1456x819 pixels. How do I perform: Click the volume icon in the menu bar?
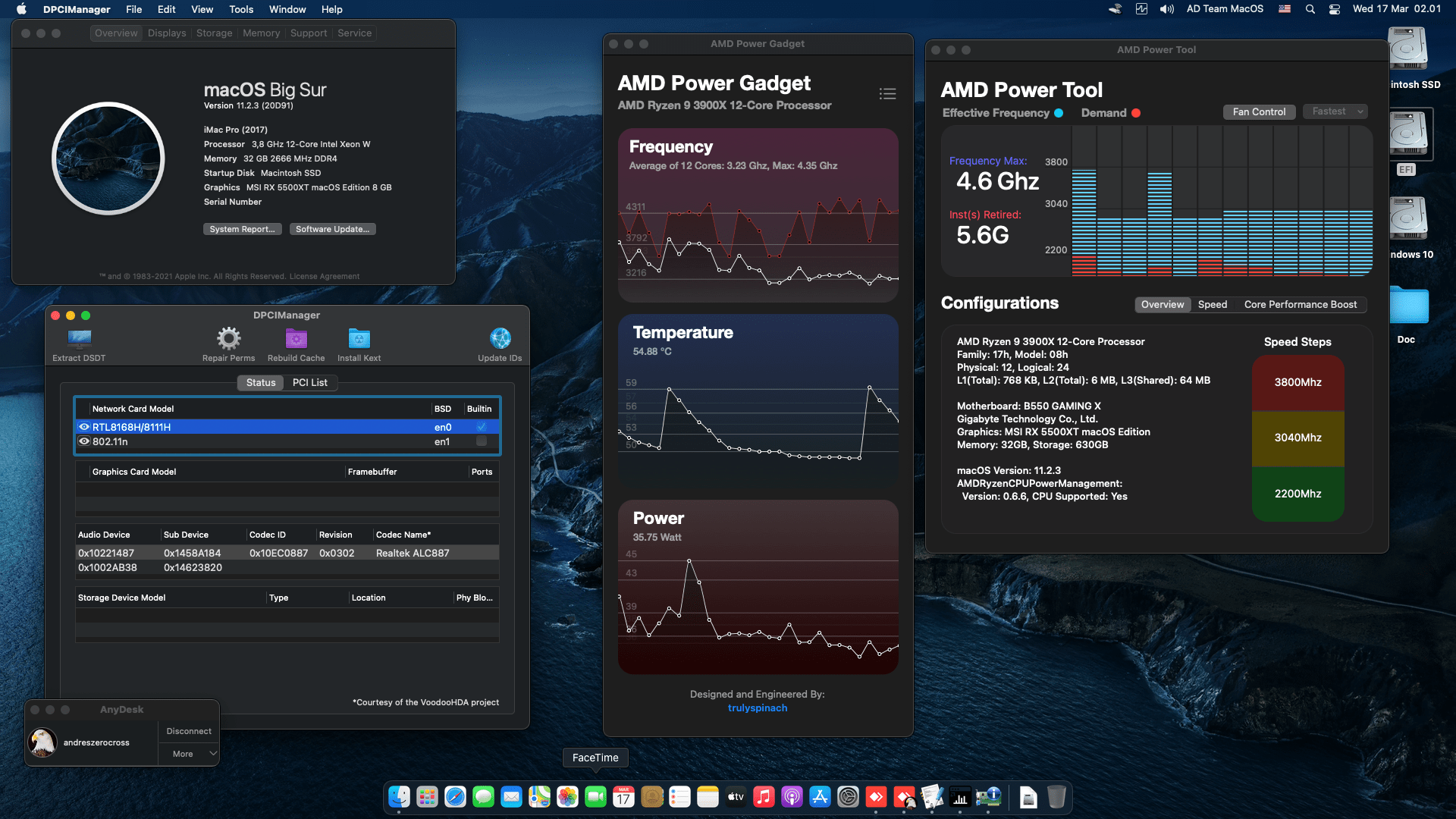pos(1166,9)
